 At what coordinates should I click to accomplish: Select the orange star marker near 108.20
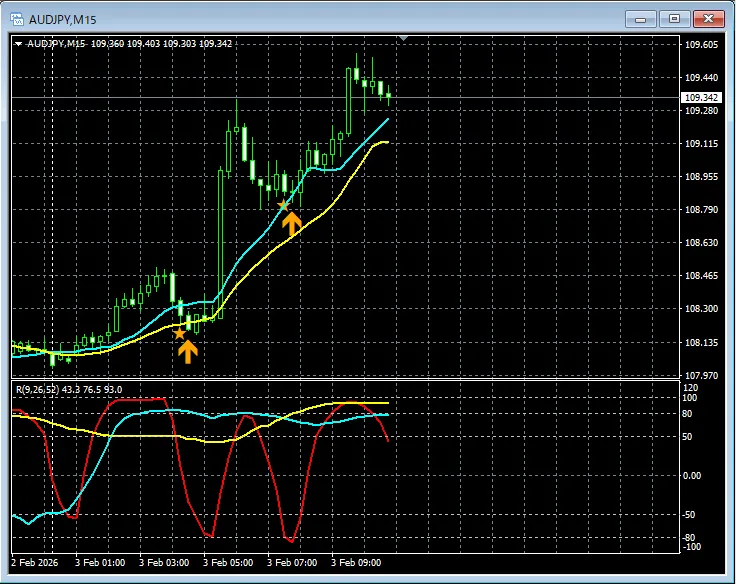point(180,333)
